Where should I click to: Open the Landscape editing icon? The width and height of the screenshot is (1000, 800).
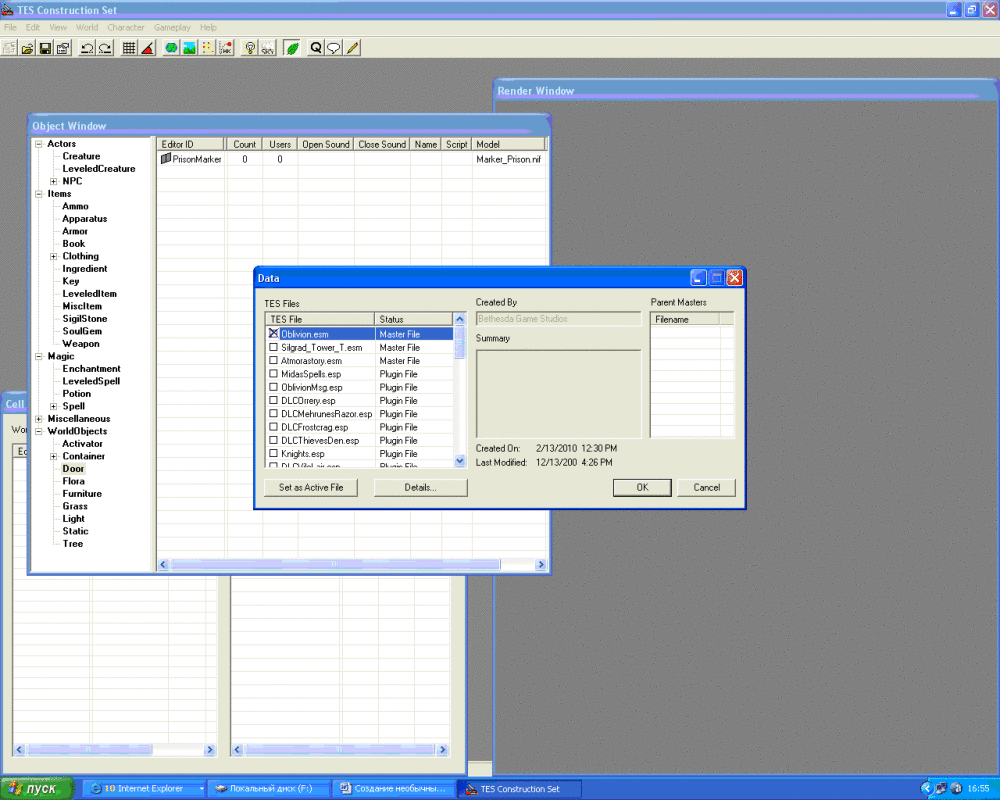tap(189, 48)
